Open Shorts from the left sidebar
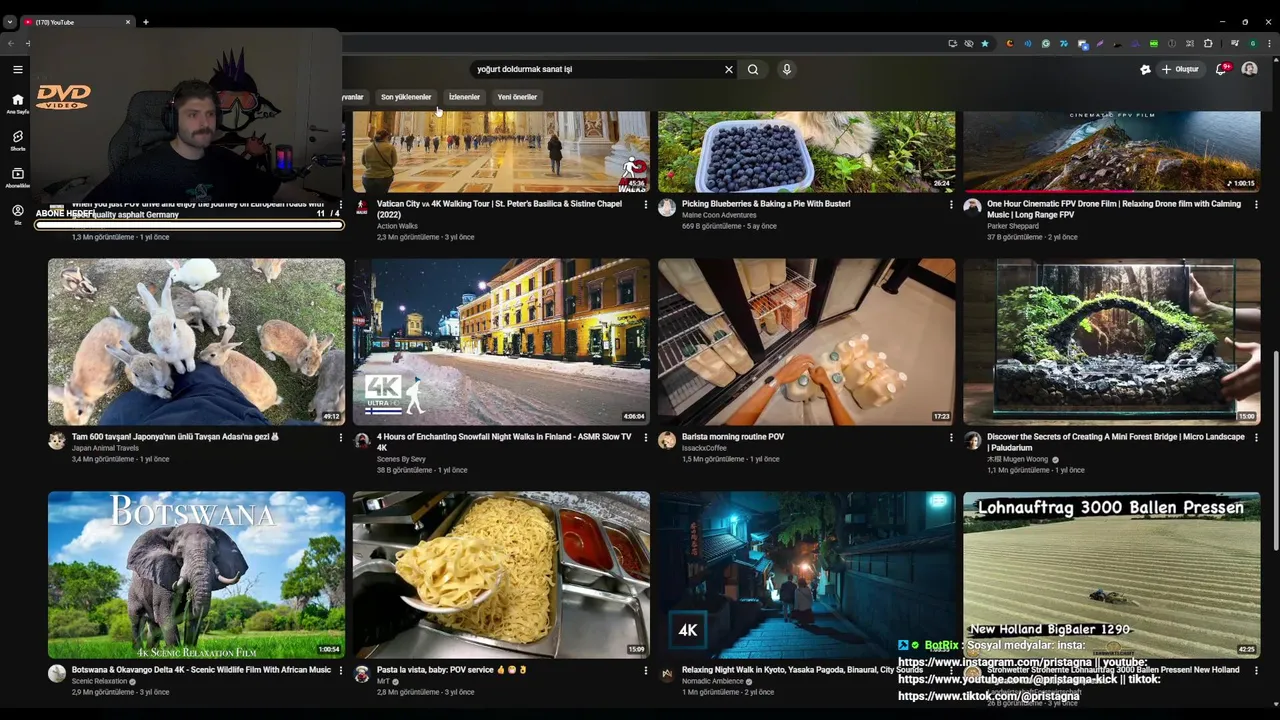This screenshot has height=720, width=1280. [17, 140]
